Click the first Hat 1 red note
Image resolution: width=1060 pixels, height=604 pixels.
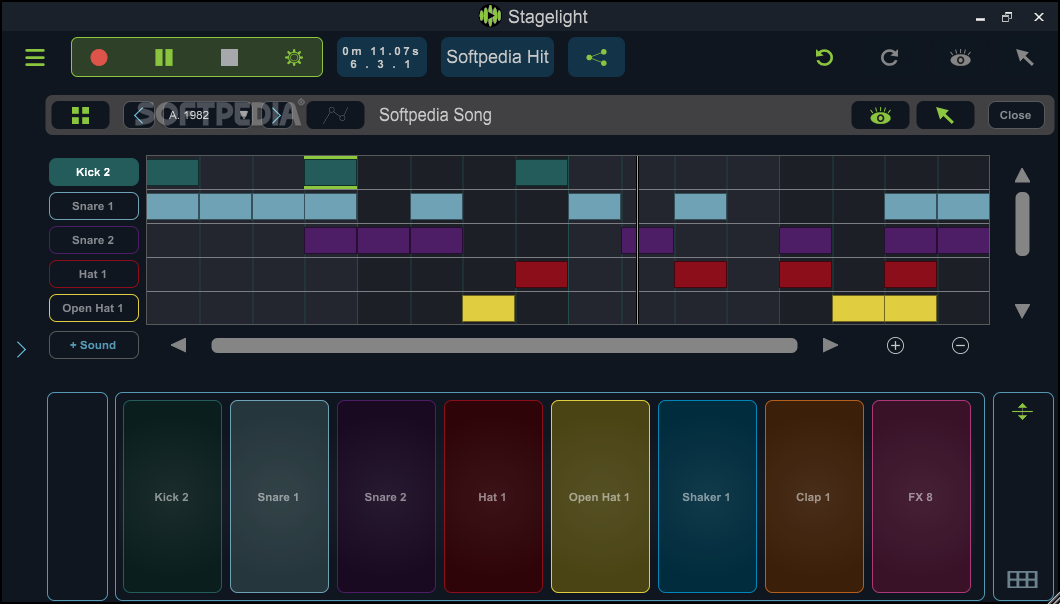[541, 275]
